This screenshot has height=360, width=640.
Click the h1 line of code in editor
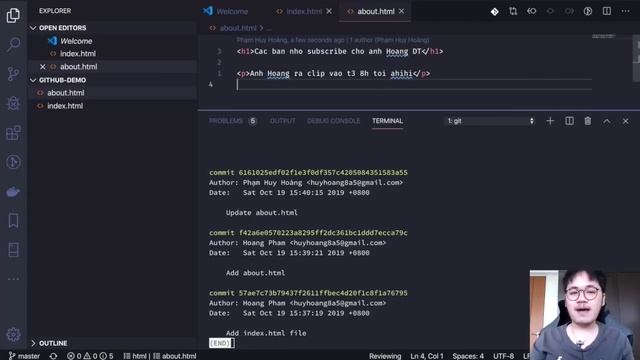tap(340, 51)
